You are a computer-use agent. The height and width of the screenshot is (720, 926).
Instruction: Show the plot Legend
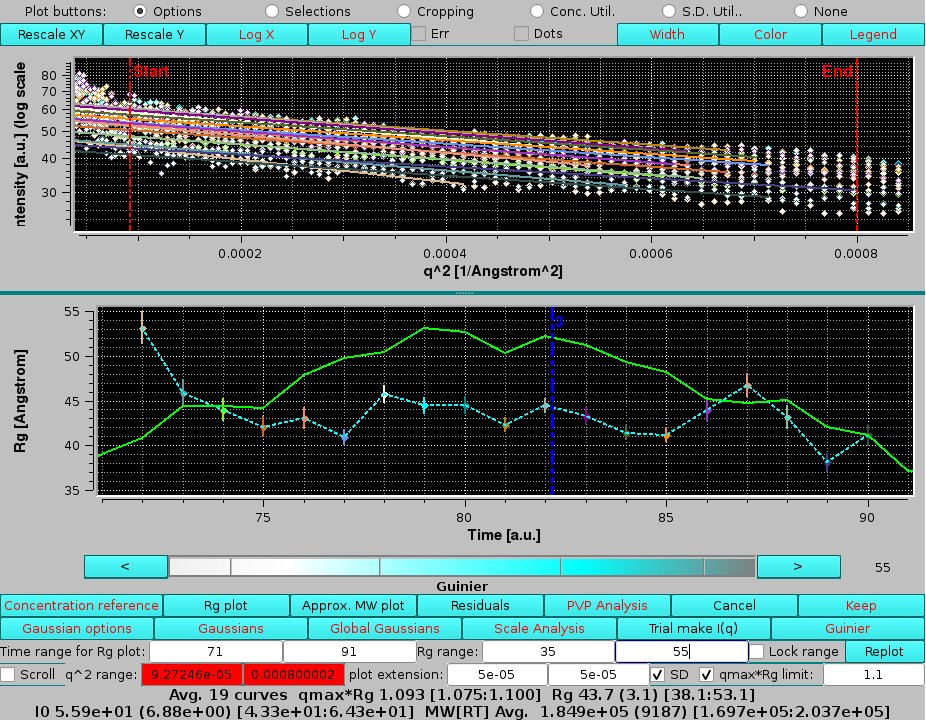[872, 33]
